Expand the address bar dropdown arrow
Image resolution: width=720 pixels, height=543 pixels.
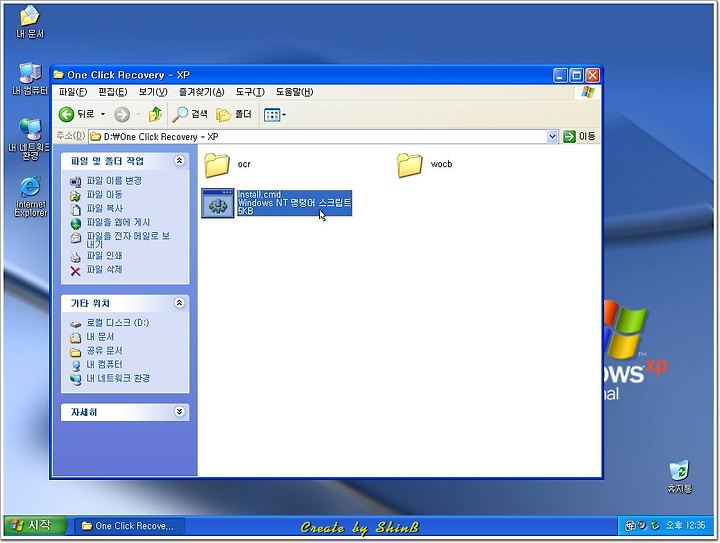pyautogui.click(x=552, y=136)
